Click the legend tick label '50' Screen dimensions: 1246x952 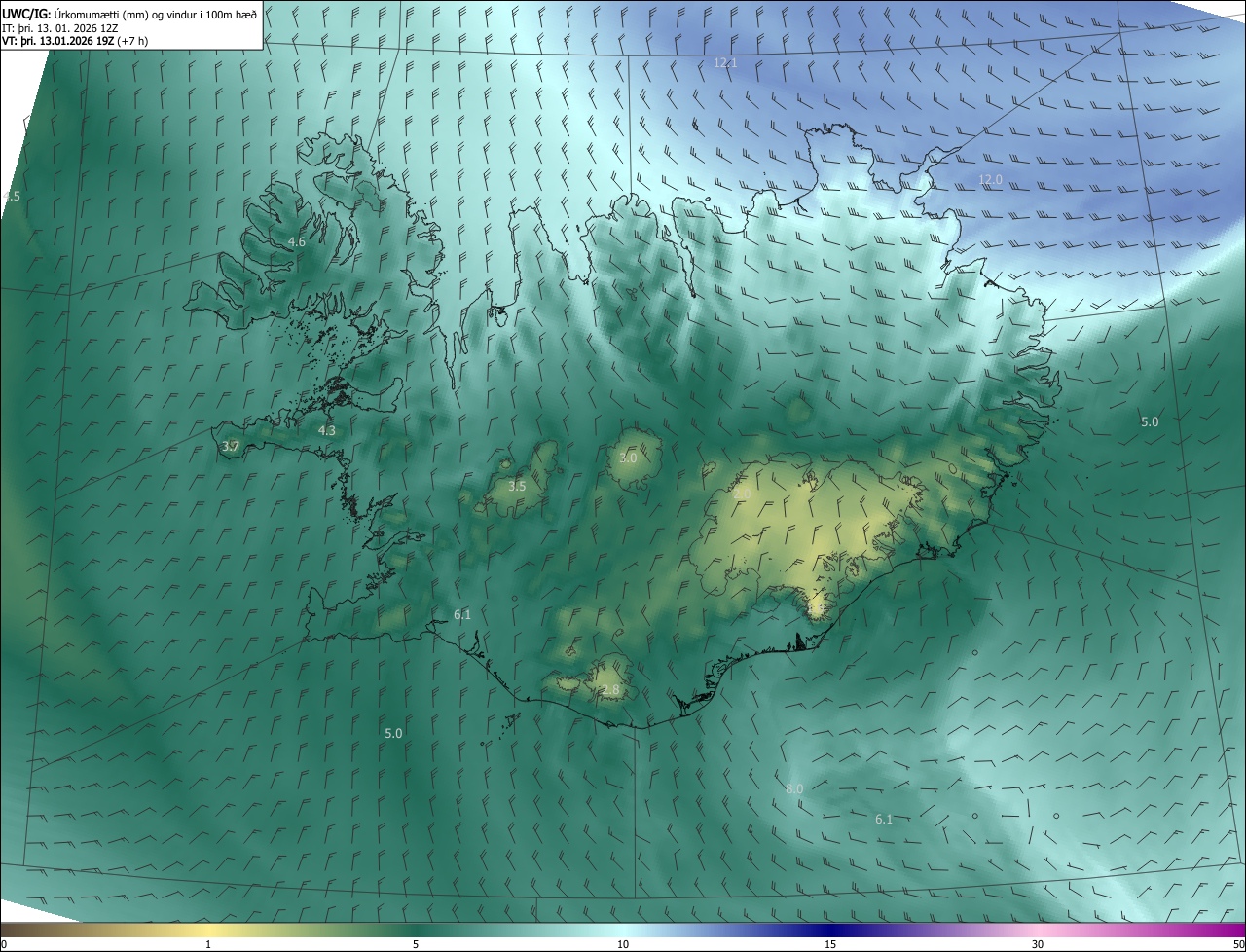[1238, 944]
